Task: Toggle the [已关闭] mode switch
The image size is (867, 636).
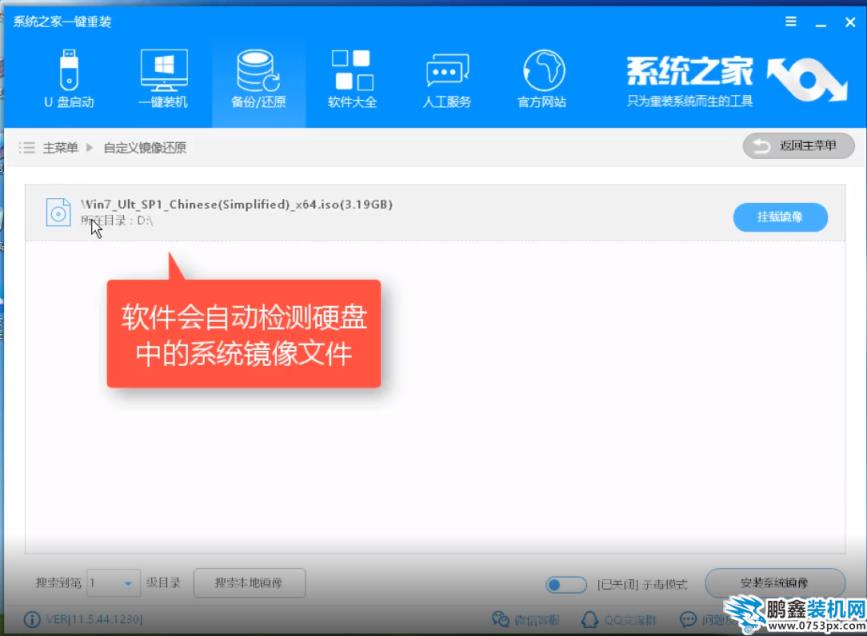Action: (566, 585)
